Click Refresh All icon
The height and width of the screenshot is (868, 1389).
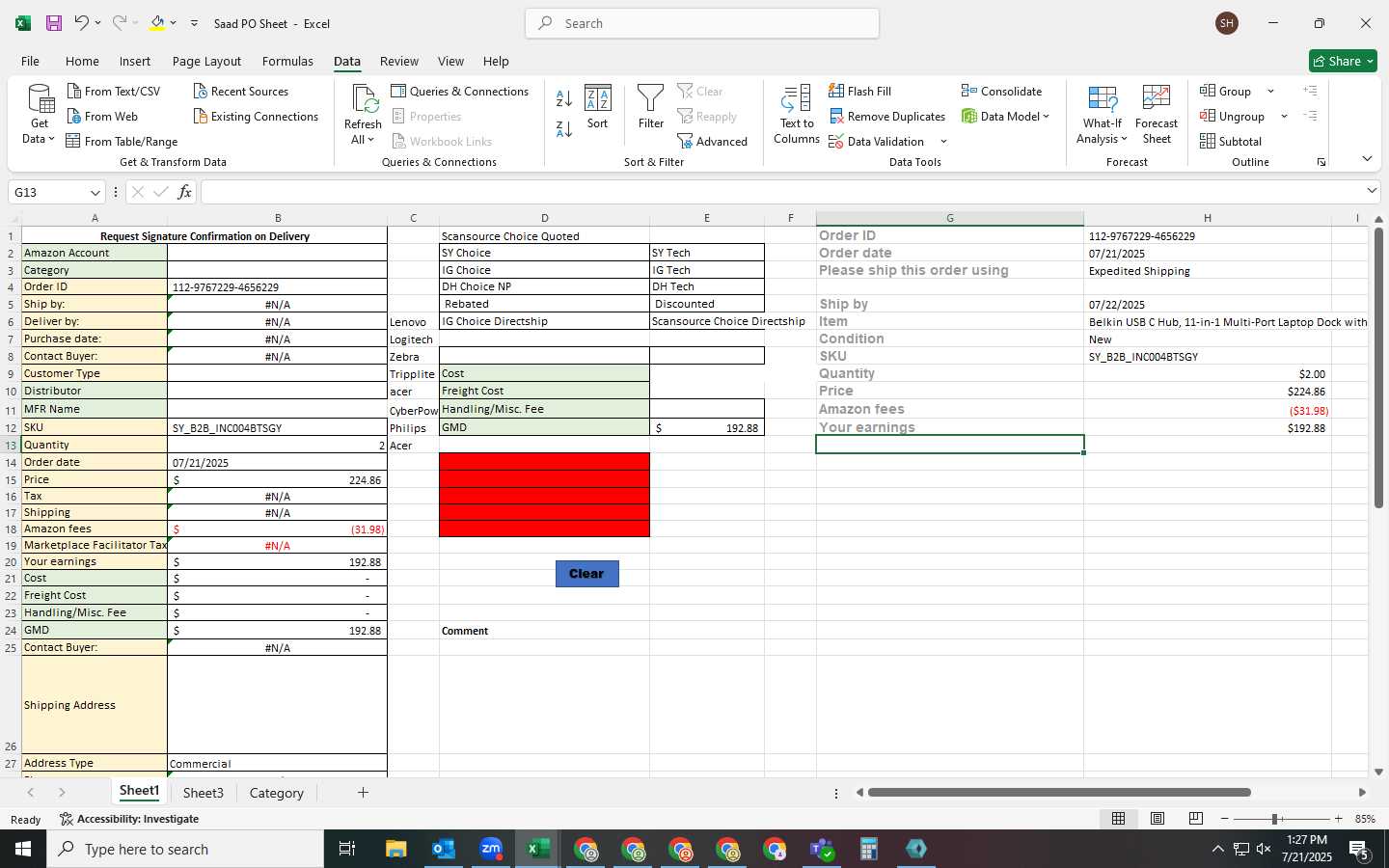click(x=364, y=98)
